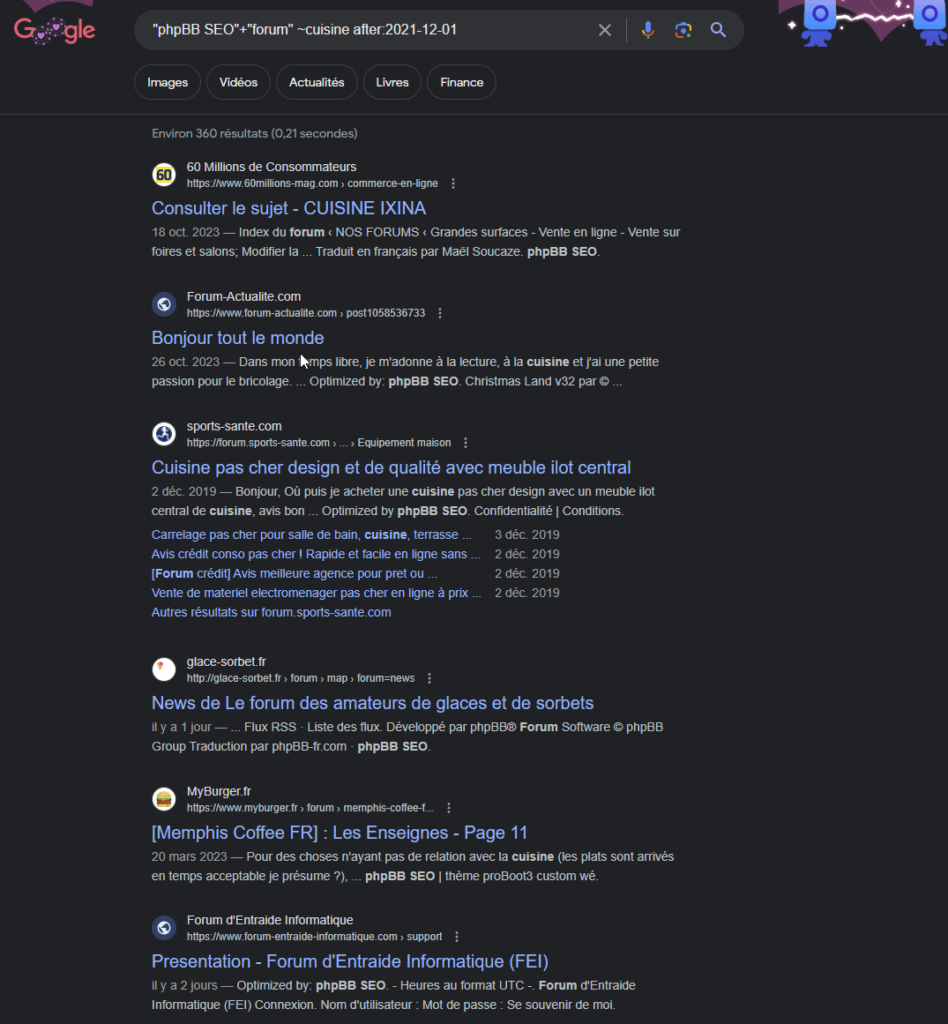This screenshot has height=1024, width=948.
Task: Select the Finance filter chip
Action: point(462,82)
